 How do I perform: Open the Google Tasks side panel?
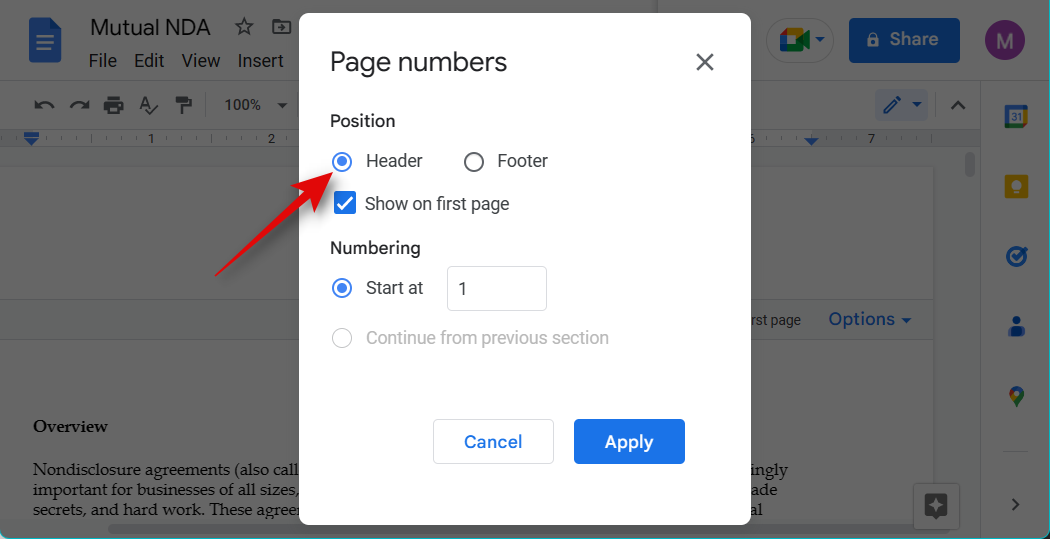pos(1016,257)
